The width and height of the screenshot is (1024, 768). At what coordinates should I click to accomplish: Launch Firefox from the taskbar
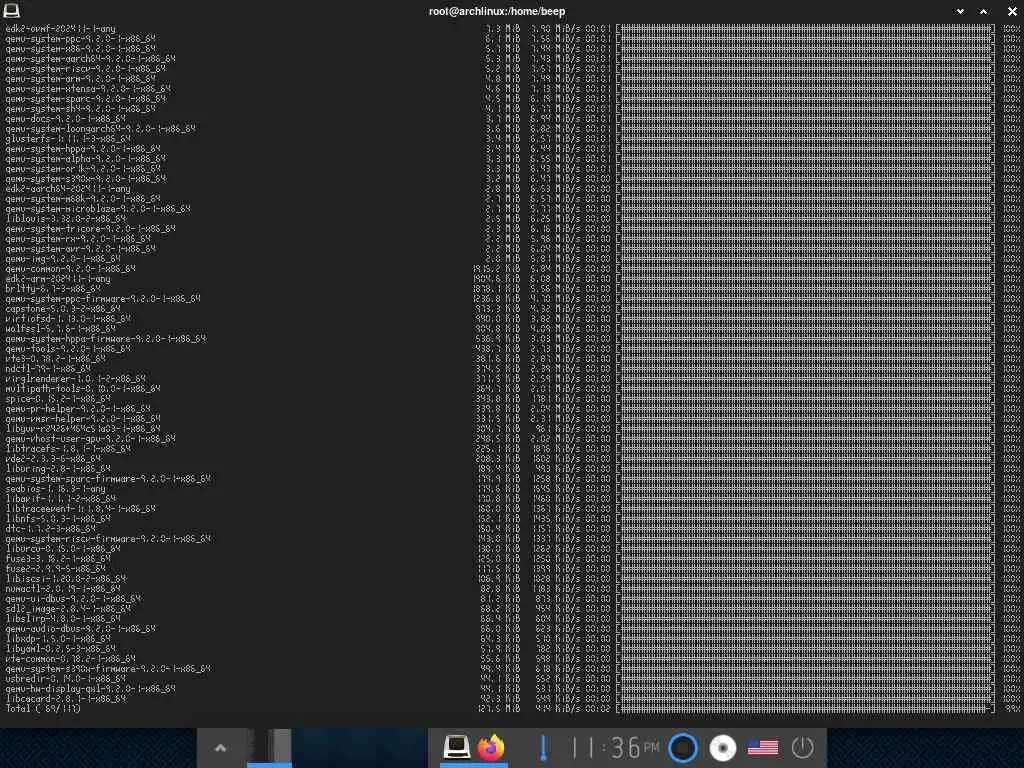pos(491,747)
